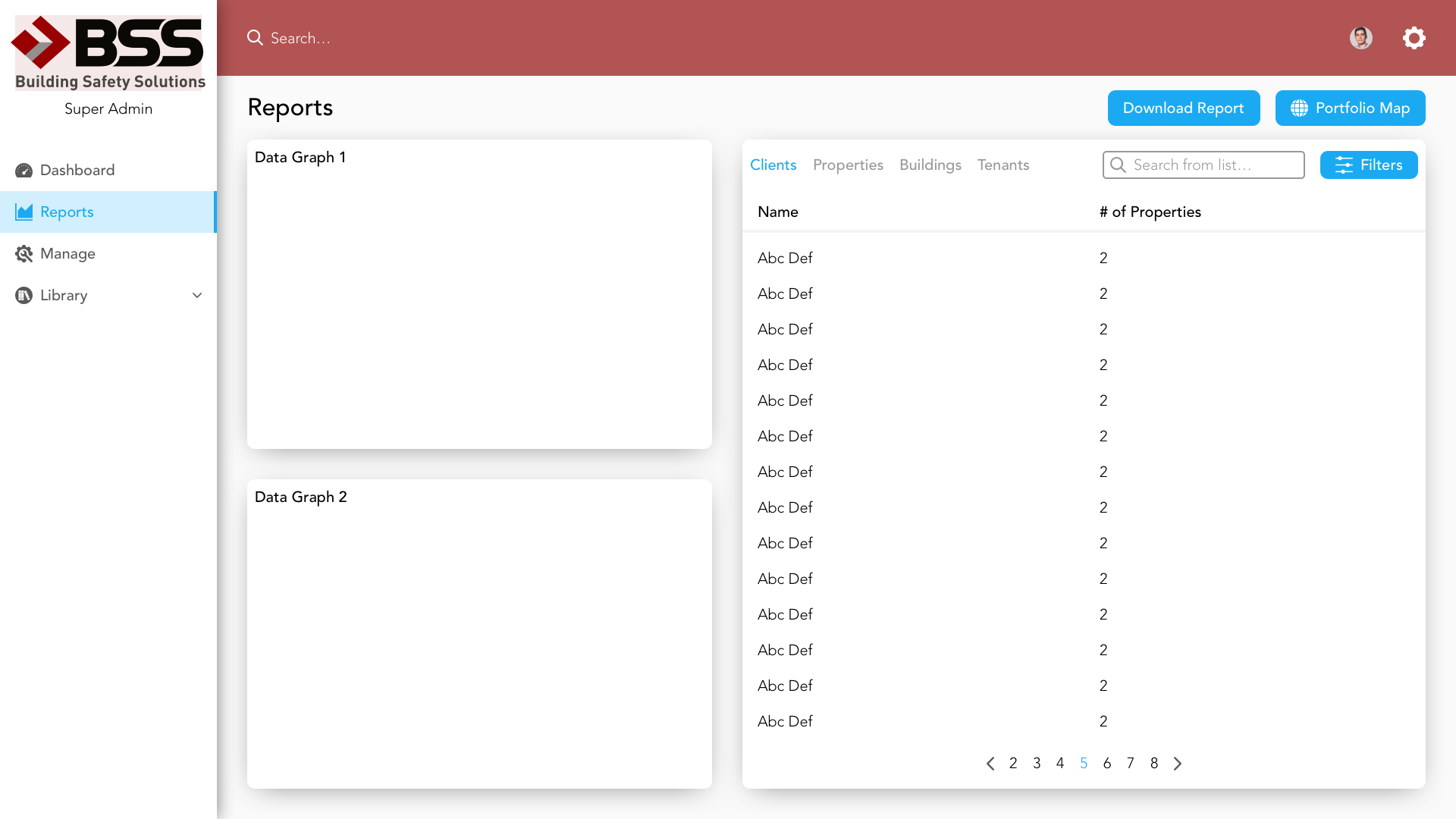The width and height of the screenshot is (1456, 819).
Task: Click the Download Report button
Action: point(1183,108)
